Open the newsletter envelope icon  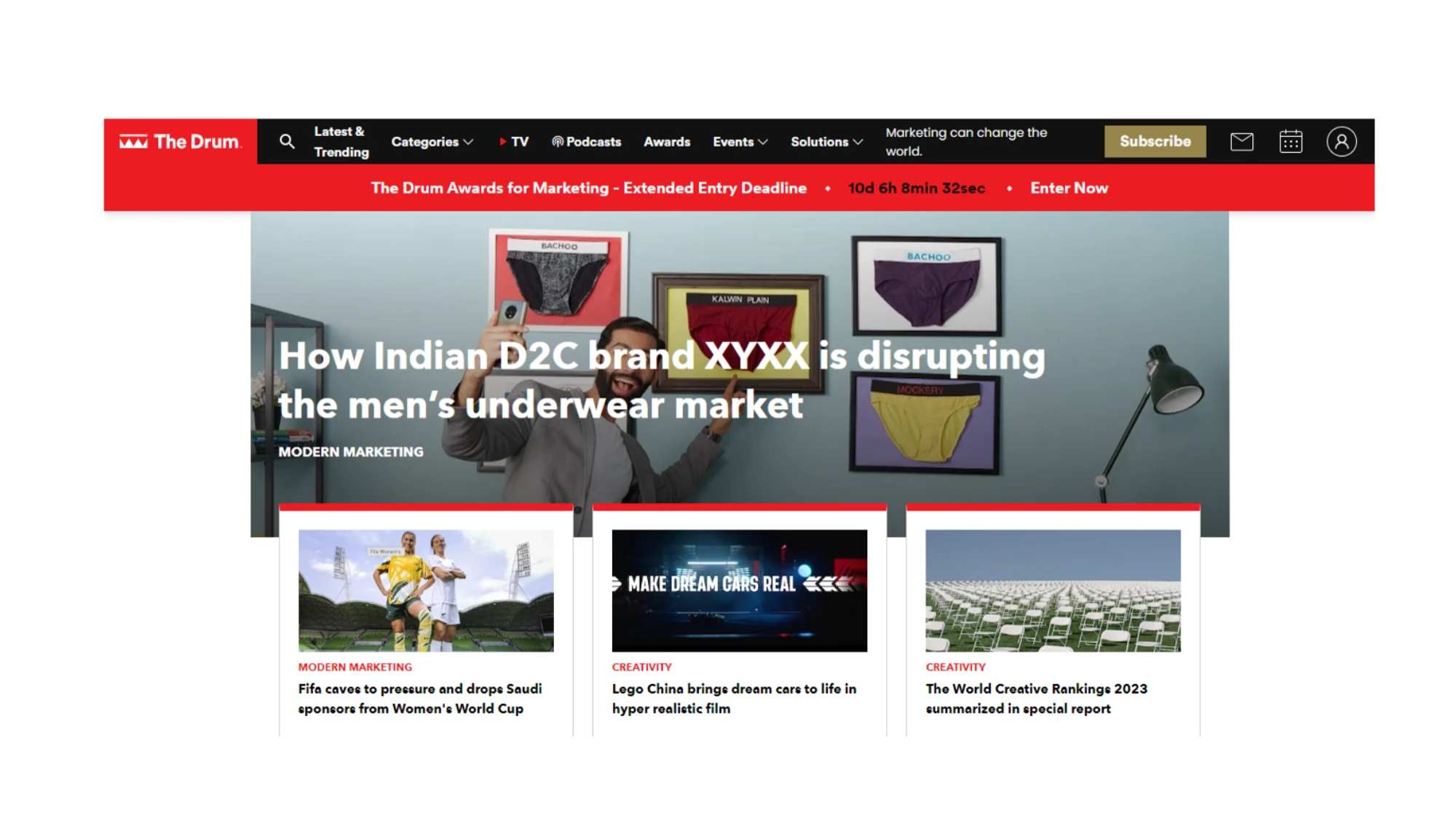pos(1241,141)
